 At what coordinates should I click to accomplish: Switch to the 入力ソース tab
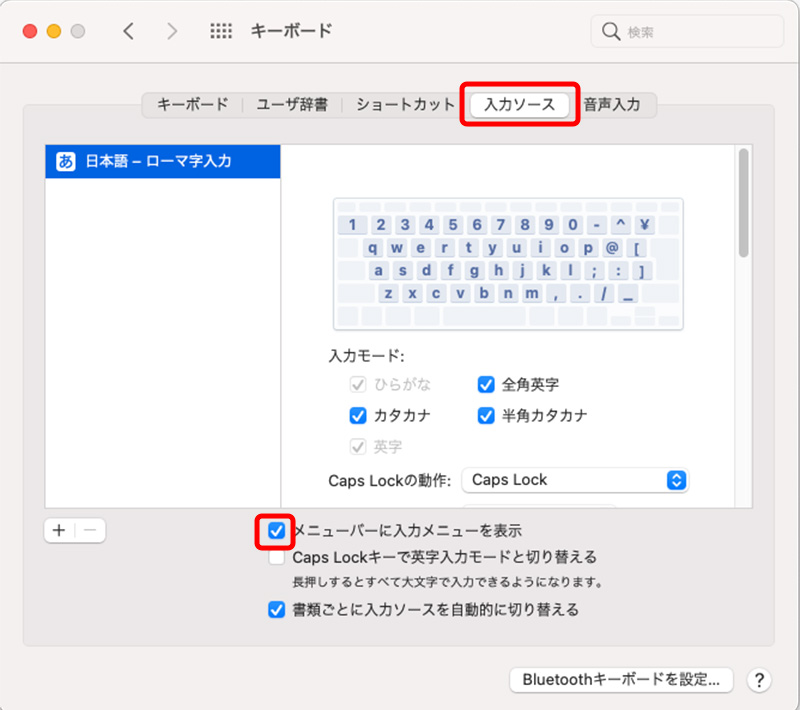pyautogui.click(x=519, y=103)
